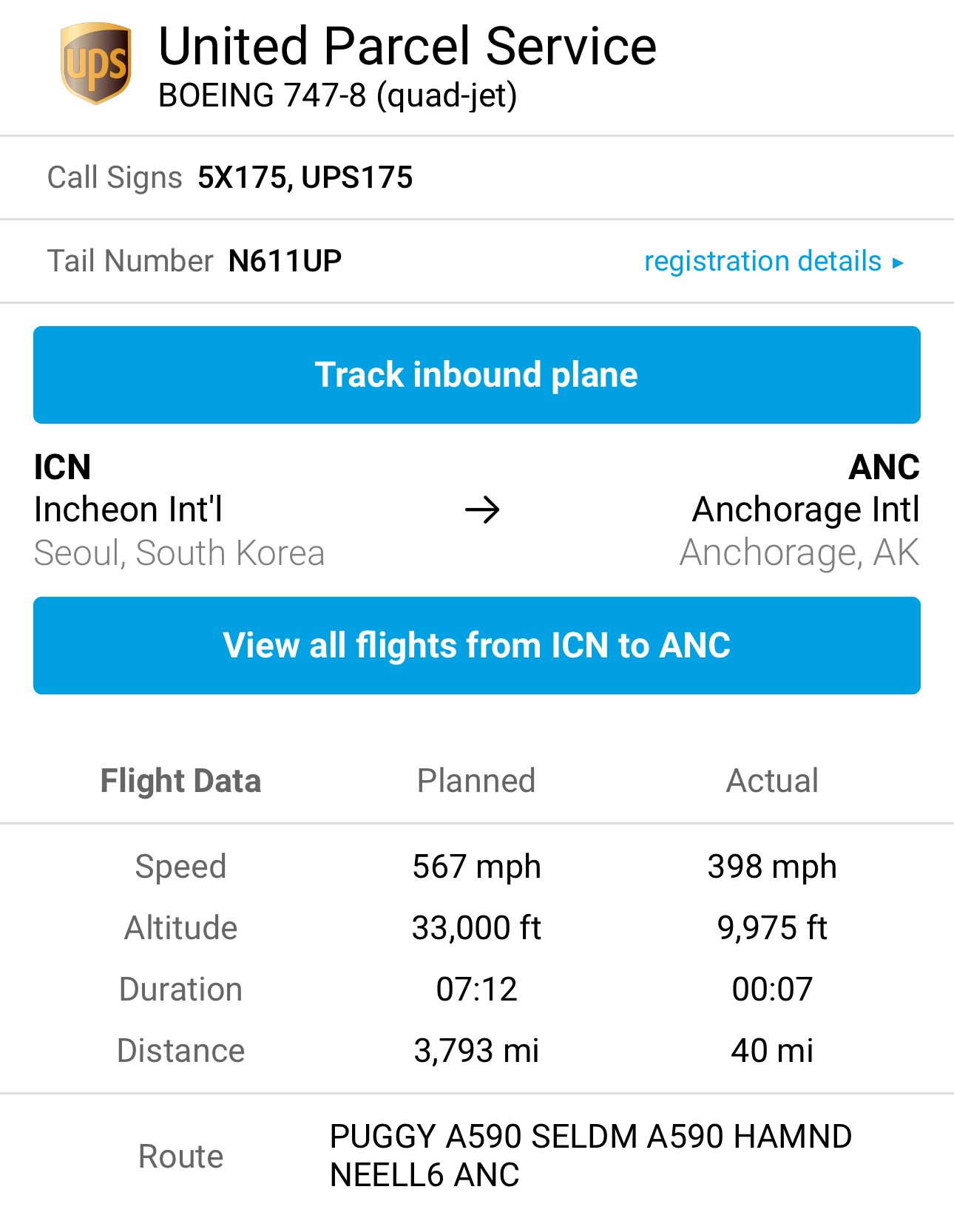
Task: Select the ANC destination airport code
Action: 884,467
